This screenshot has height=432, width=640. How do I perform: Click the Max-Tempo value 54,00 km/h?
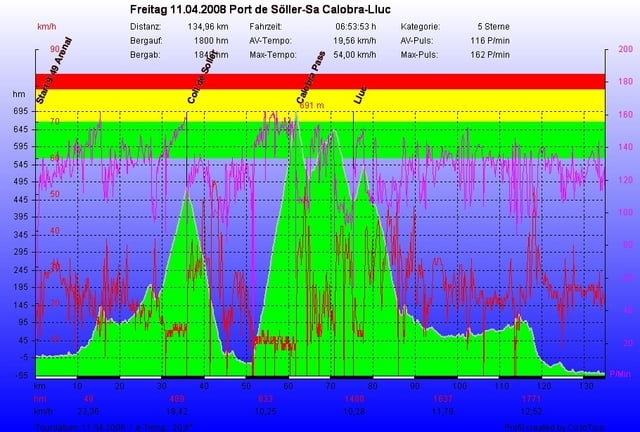point(355,55)
